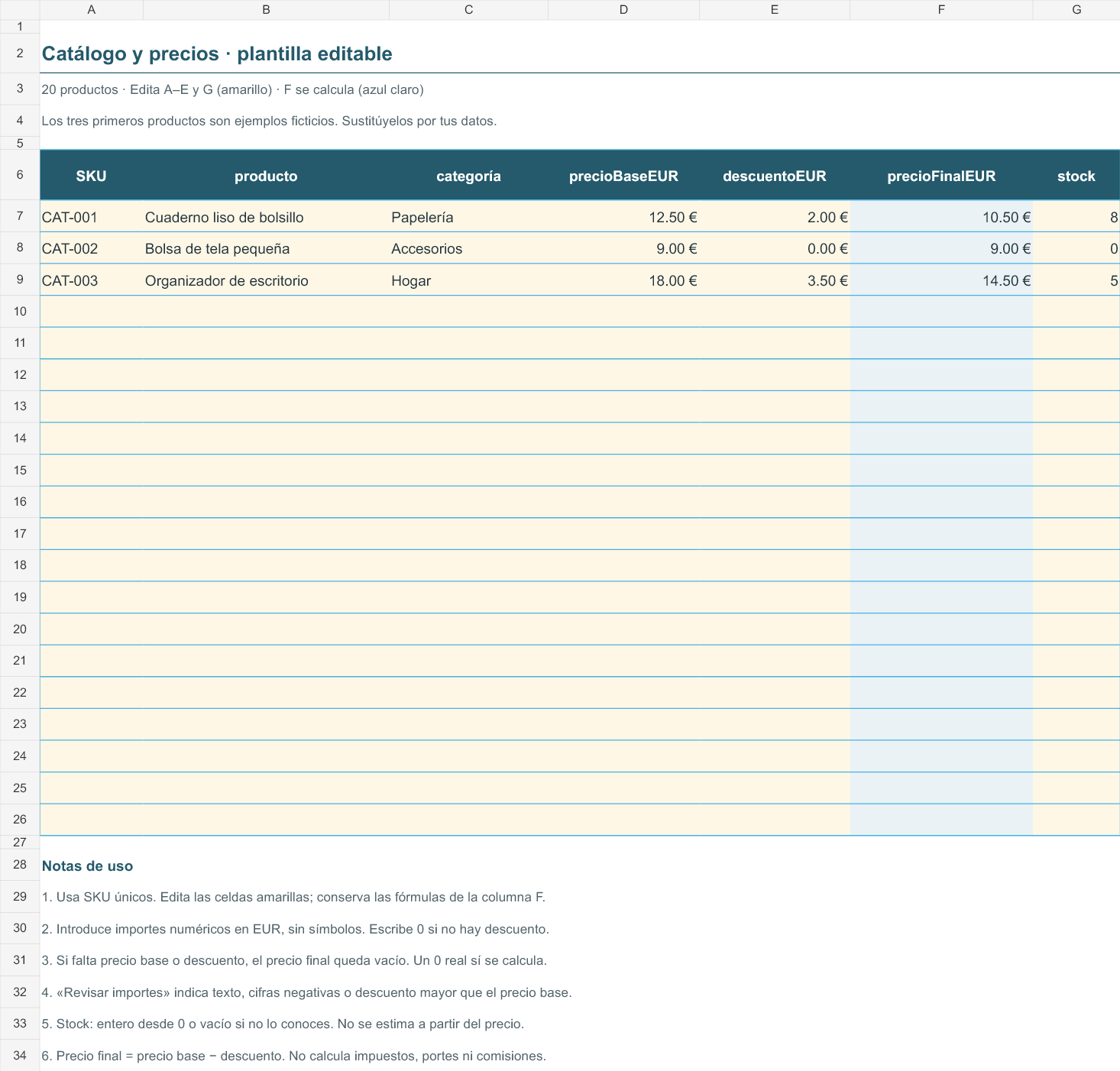Select the Hogar category cell

tap(468, 280)
